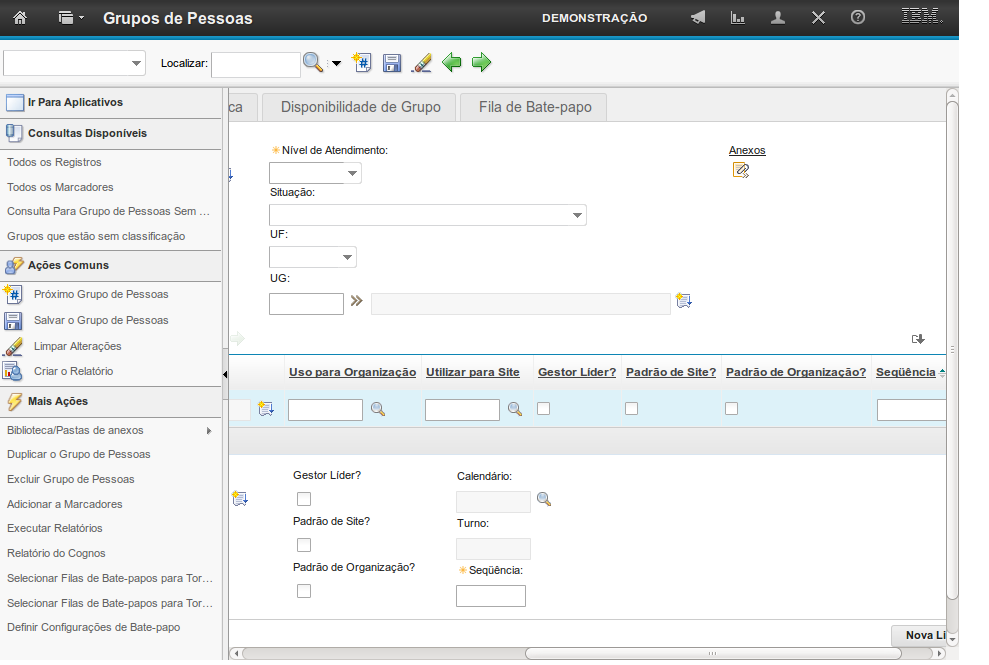This screenshot has height=665, width=989.
Task: Click the Home icon in header
Action: coord(19,18)
